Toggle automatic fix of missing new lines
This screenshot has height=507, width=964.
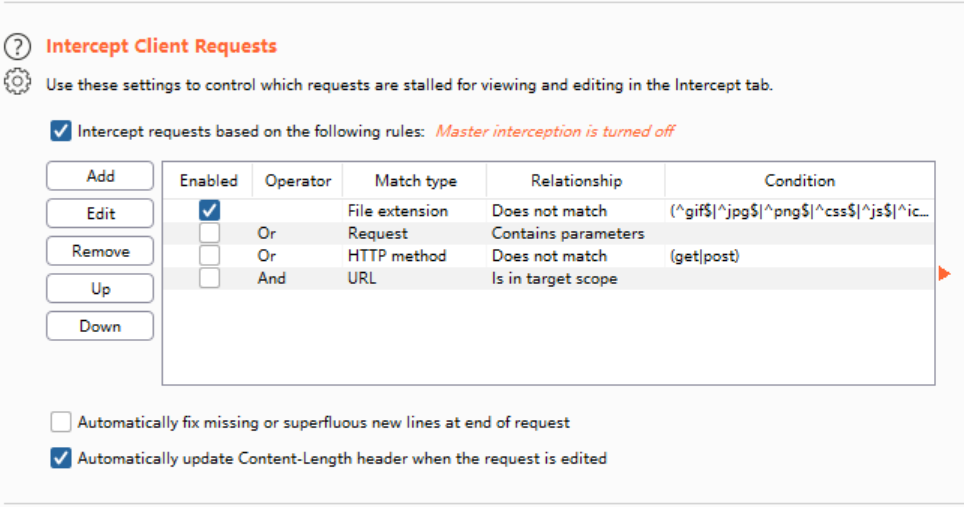[x=61, y=422]
